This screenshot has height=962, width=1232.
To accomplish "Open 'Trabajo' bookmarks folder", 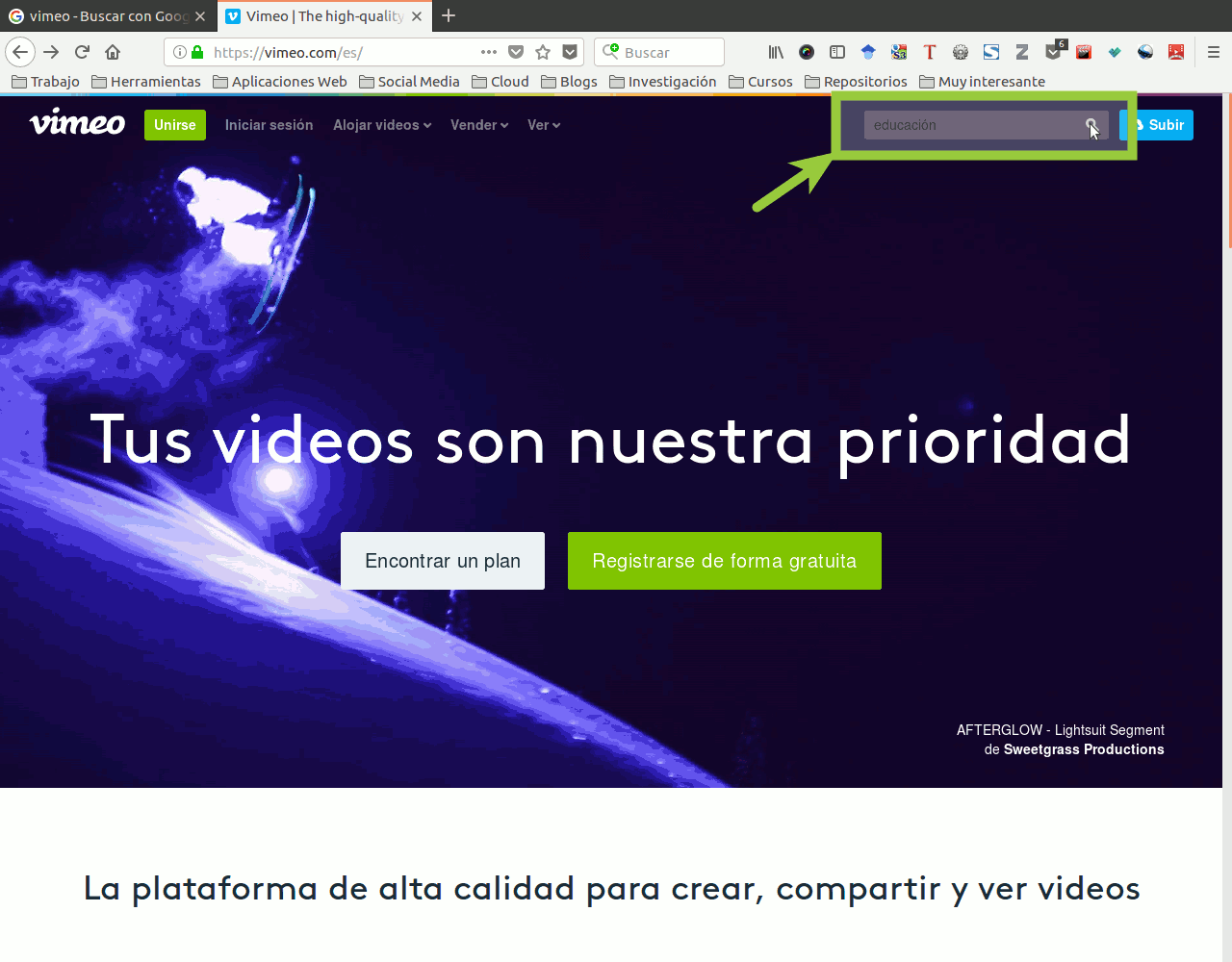I will click(45, 82).
